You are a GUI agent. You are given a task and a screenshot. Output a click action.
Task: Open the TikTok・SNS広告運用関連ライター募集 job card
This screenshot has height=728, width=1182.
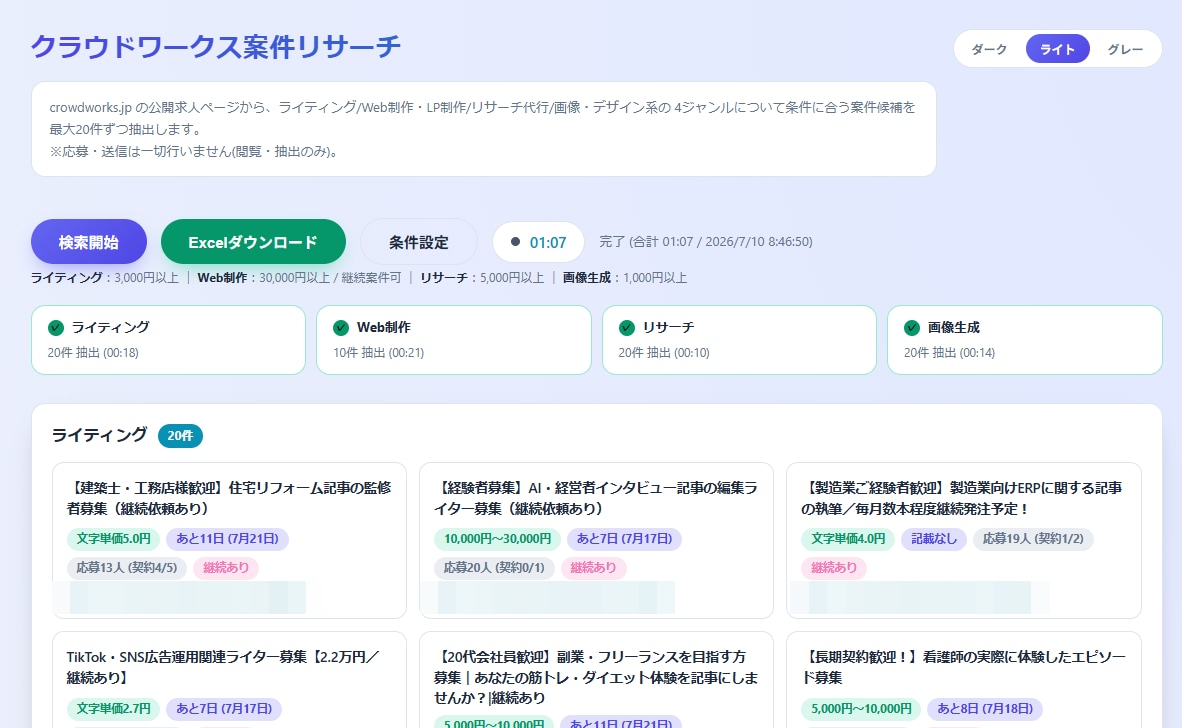point(229,680)
